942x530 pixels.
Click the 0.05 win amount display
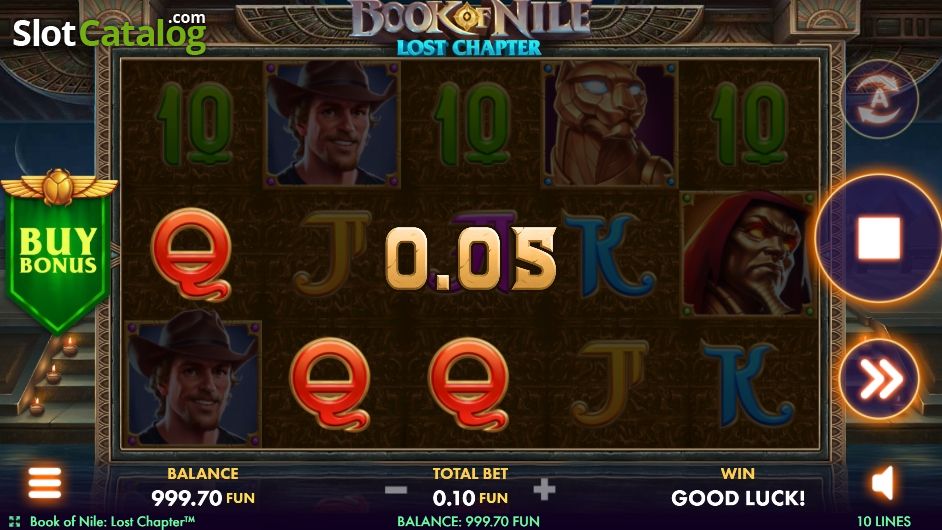click(x=470, y=257)
